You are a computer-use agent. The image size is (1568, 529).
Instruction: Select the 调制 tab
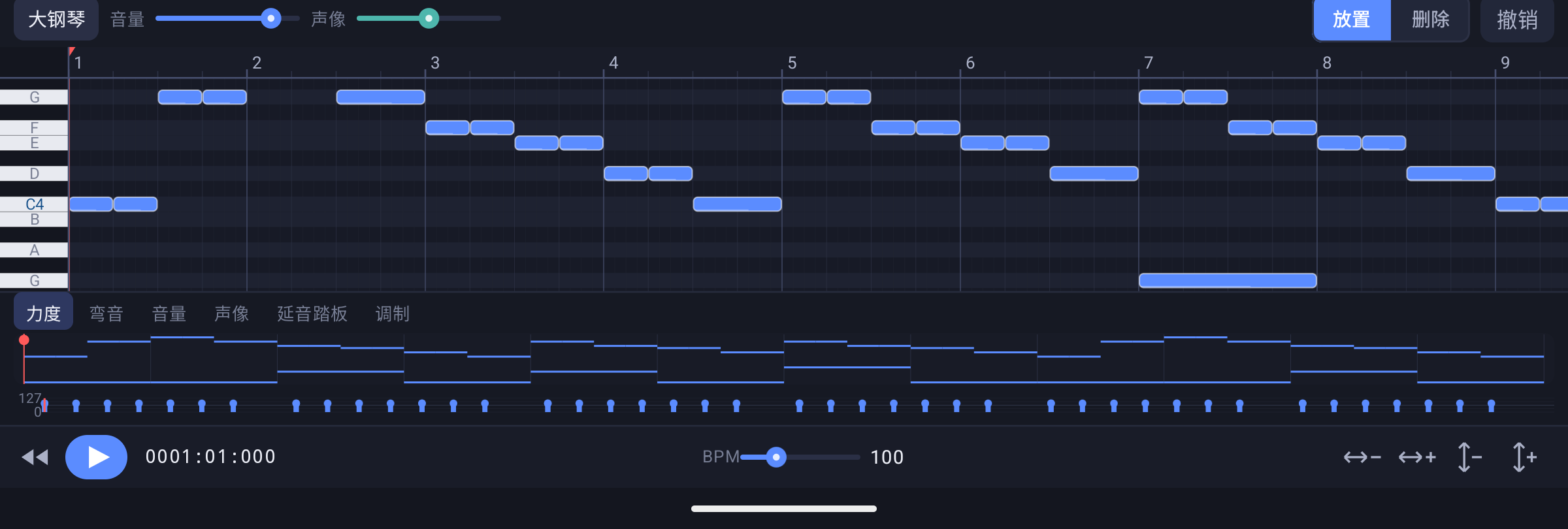click(393, 314)
